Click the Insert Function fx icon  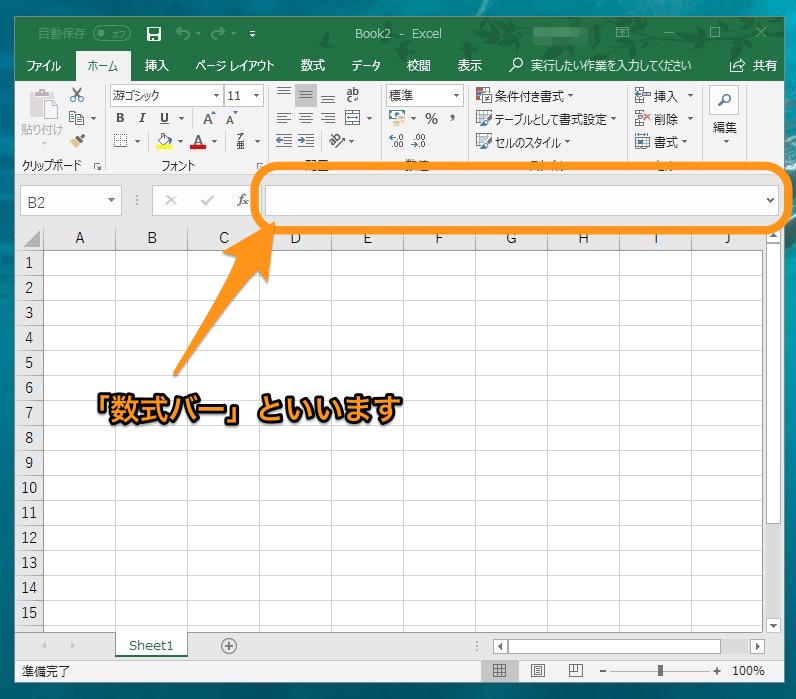pos(243,200)
